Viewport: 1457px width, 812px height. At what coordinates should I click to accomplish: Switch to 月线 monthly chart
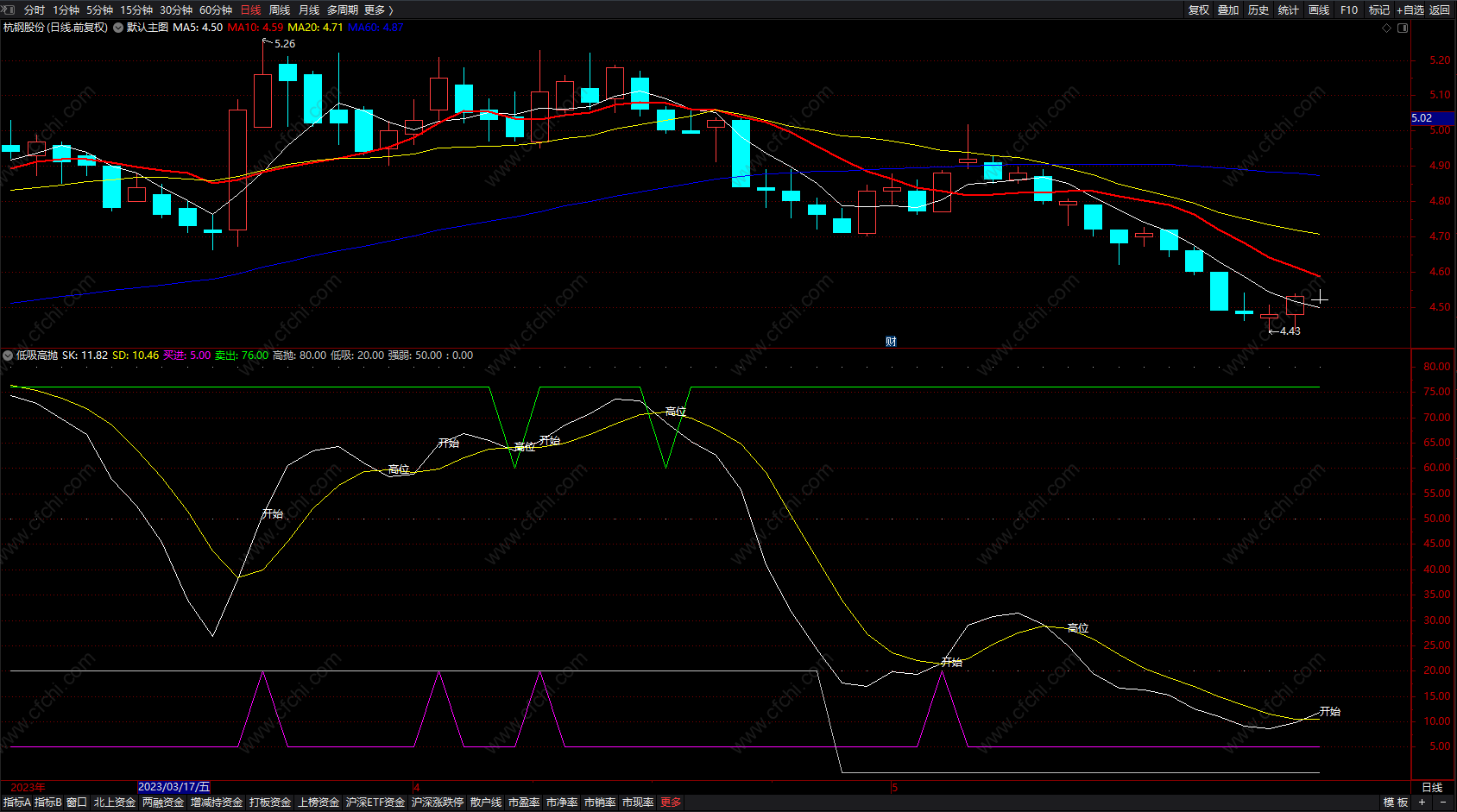(x=309, y=9)
